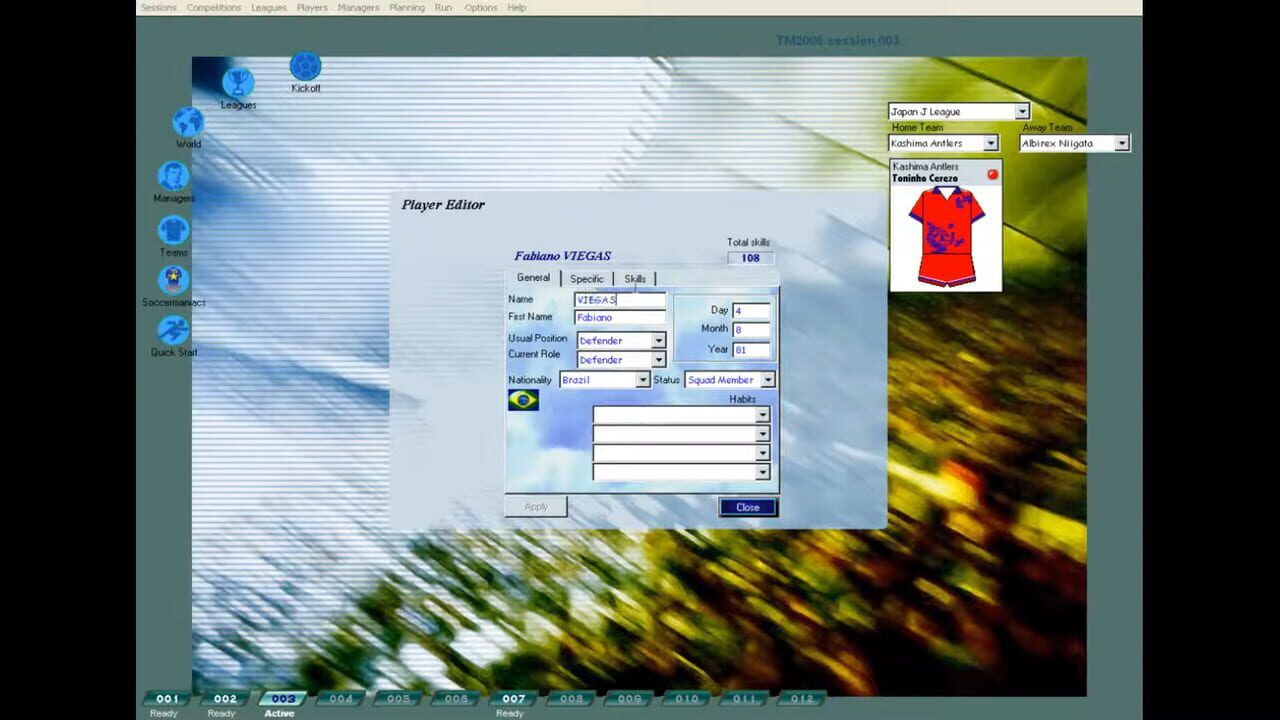Expand the Current Role dropdown
This screenshot has width=1280, height=720.
tap(658, 359)
